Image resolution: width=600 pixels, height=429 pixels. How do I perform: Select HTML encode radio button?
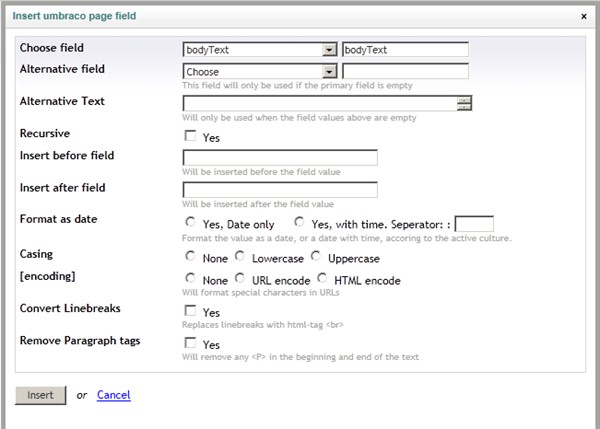(322, 278)
